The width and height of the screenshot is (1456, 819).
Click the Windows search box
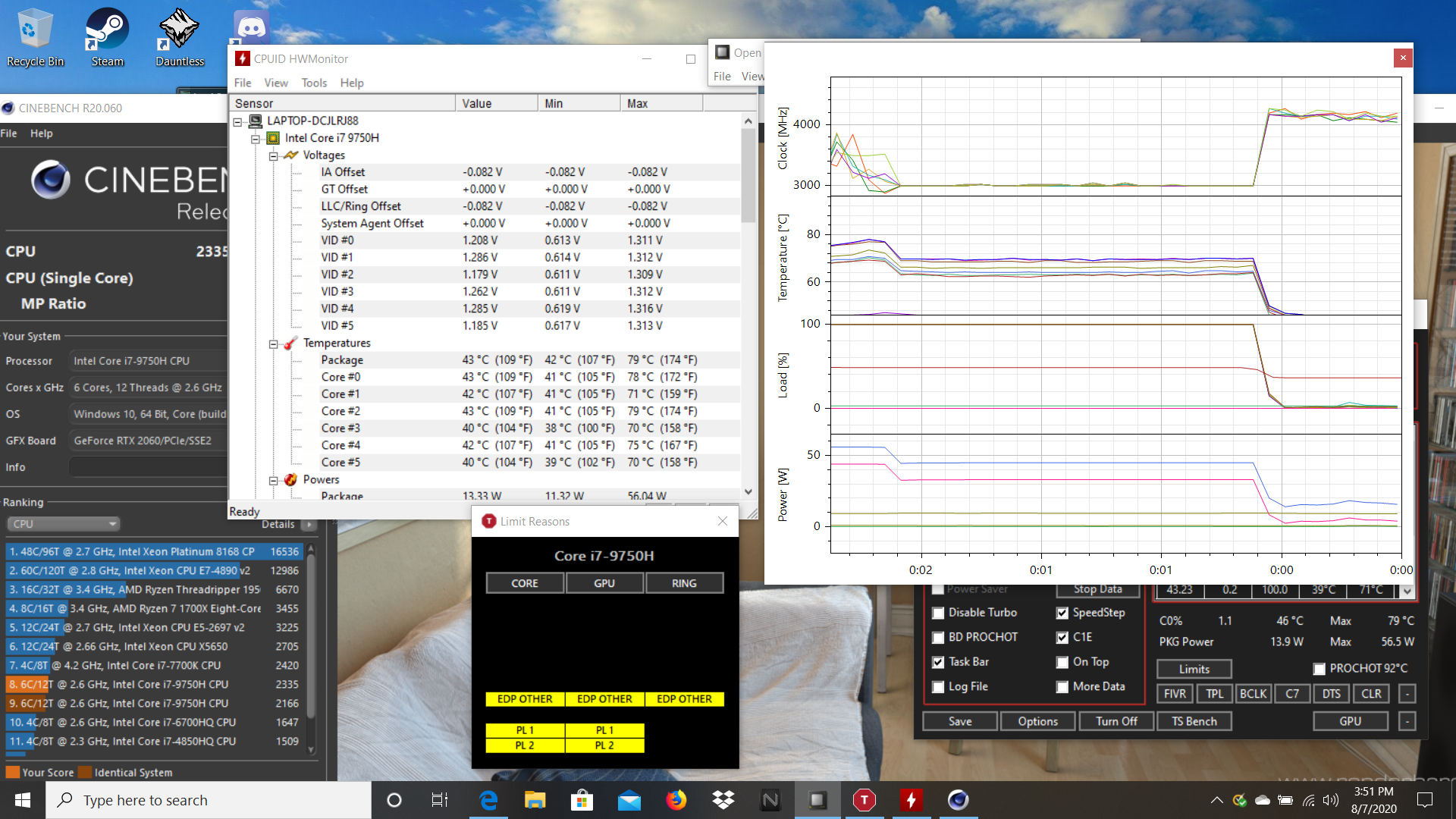coord(209,800)
